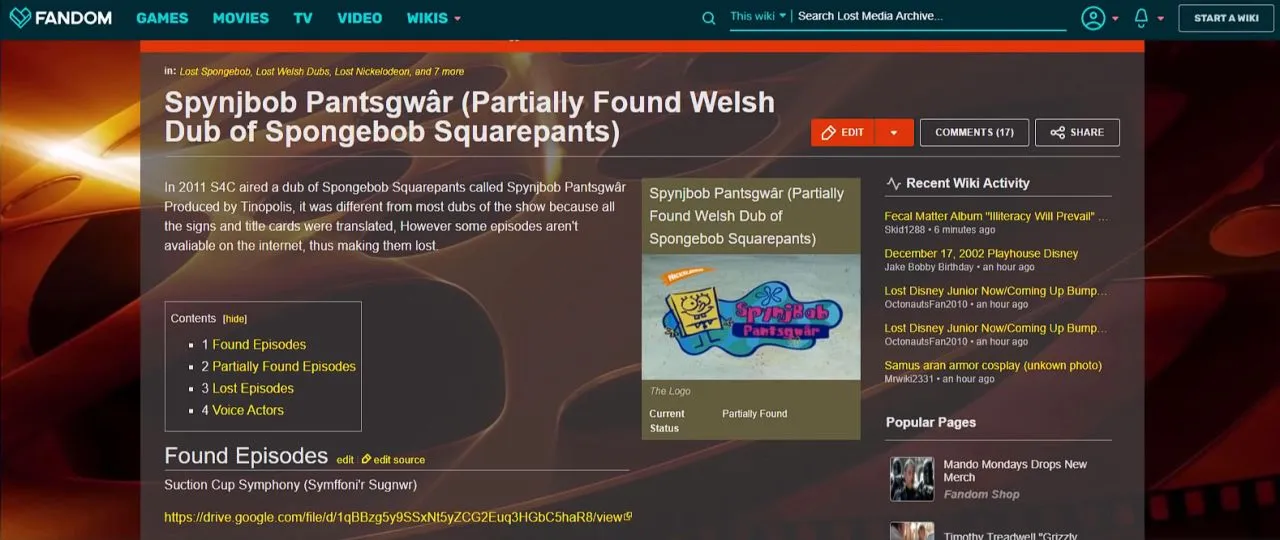Open Jake Bobby Birthday user profile

click(x=929, y=267)
